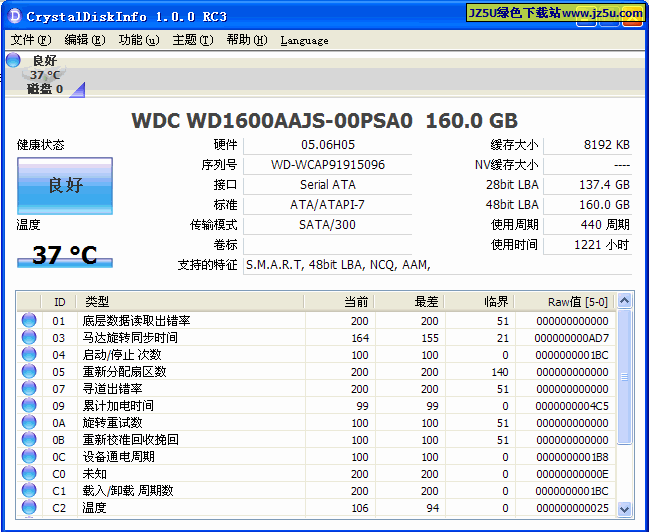Click status orb for attribute 04
Screen dimensions: 649x532
click(x=29, y=354)
